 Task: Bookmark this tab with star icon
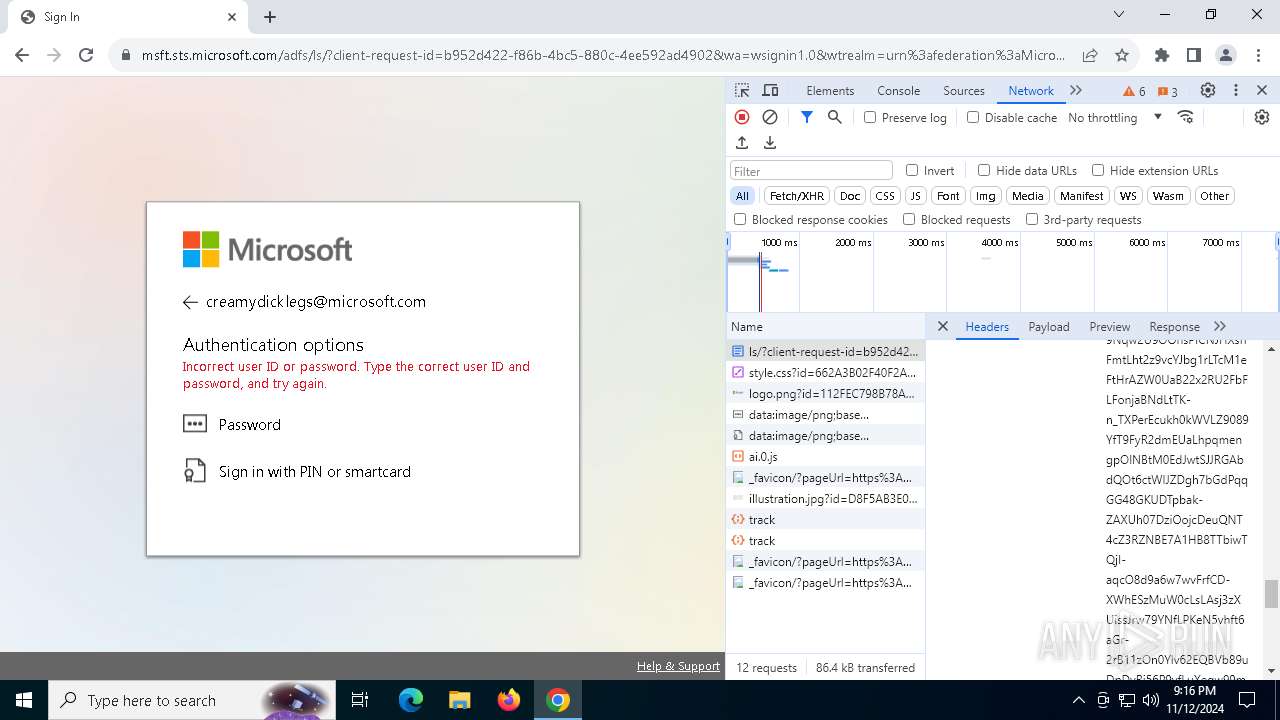pyautogui.click(x=1122, y=55)
